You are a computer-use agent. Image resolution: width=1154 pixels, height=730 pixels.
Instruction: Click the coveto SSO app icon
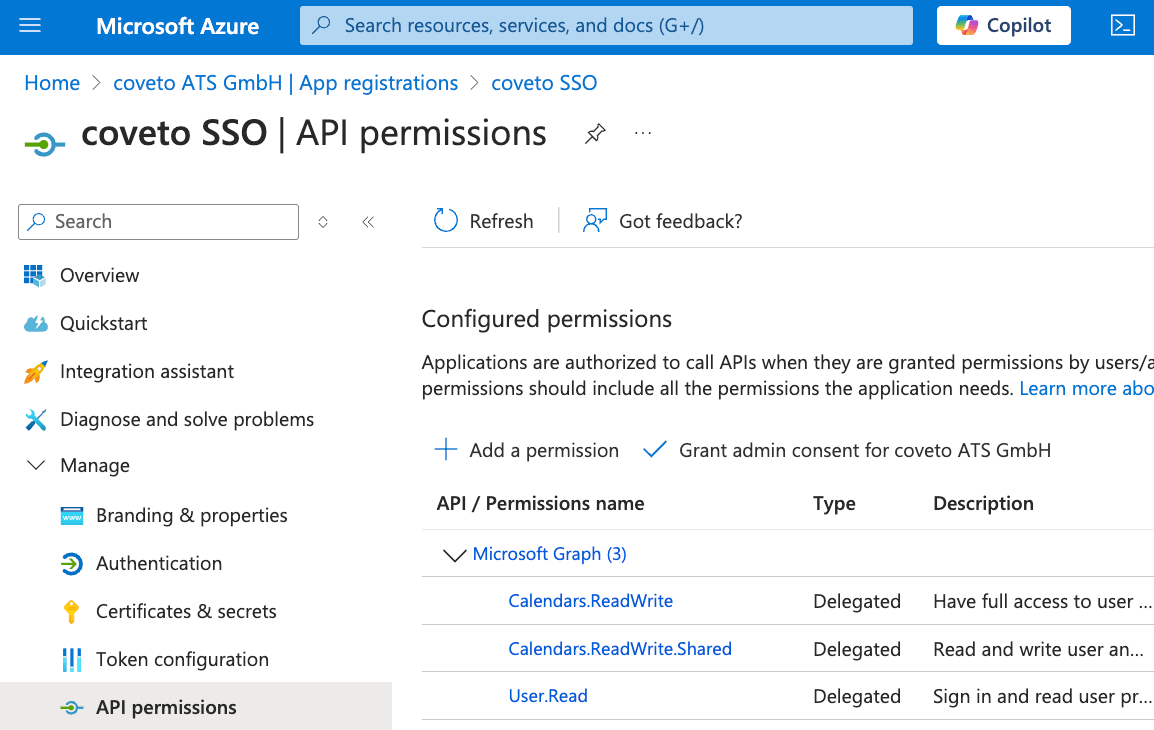tap(44, 144)
